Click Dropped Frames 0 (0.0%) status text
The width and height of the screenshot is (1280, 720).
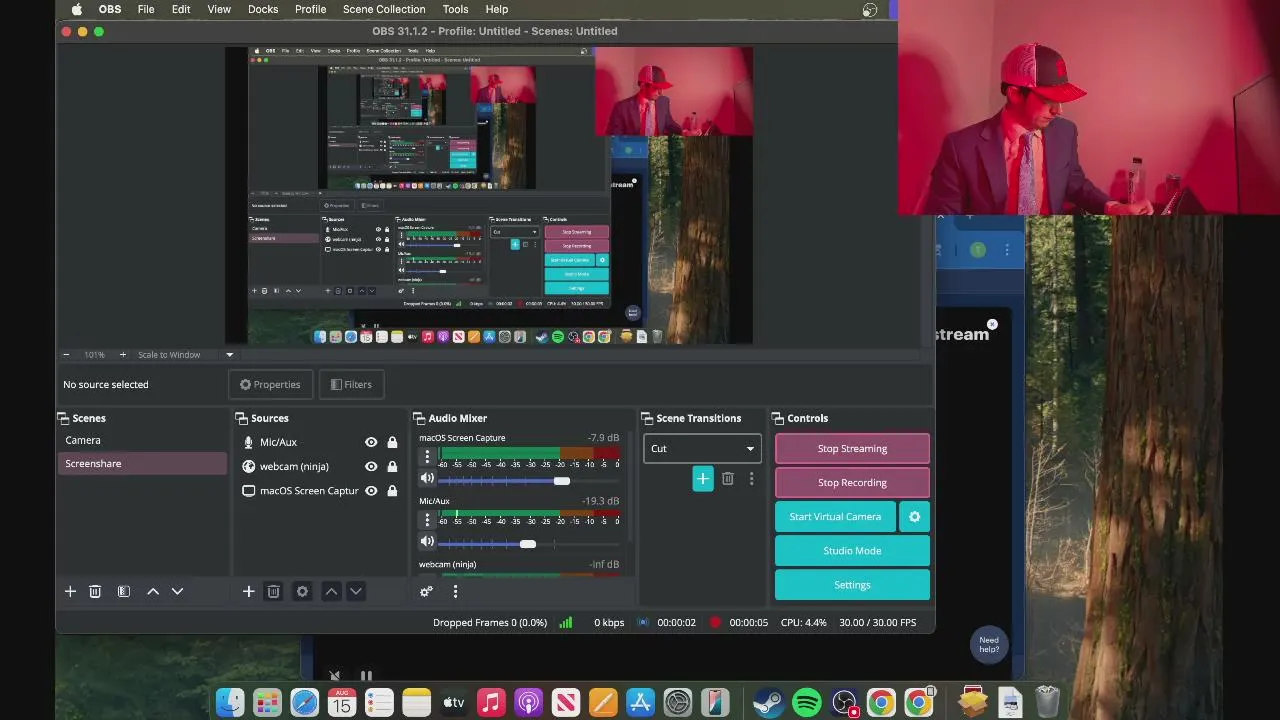[490, 622]
